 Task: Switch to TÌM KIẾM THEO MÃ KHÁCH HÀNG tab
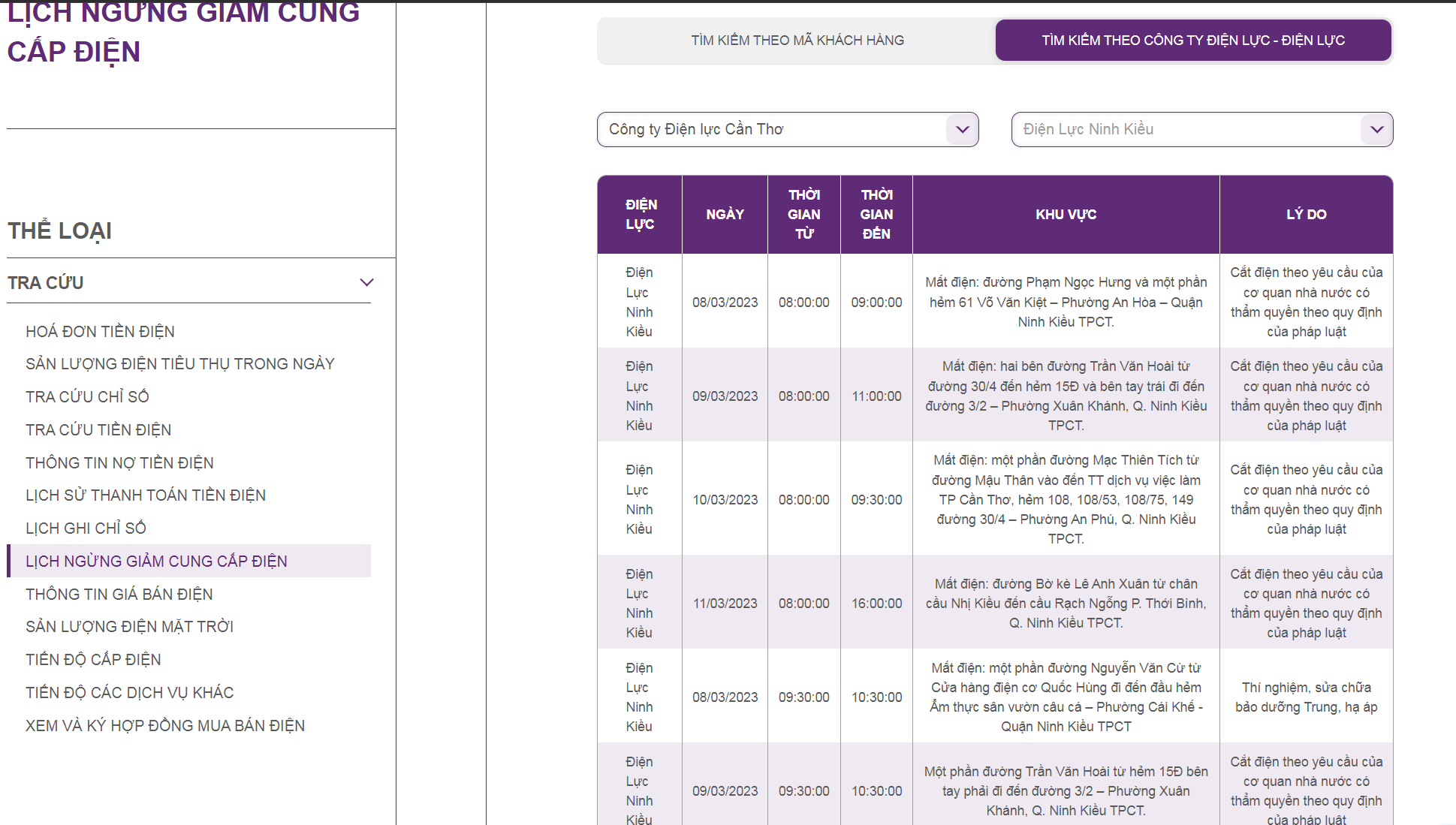click(x=797, y=41)
